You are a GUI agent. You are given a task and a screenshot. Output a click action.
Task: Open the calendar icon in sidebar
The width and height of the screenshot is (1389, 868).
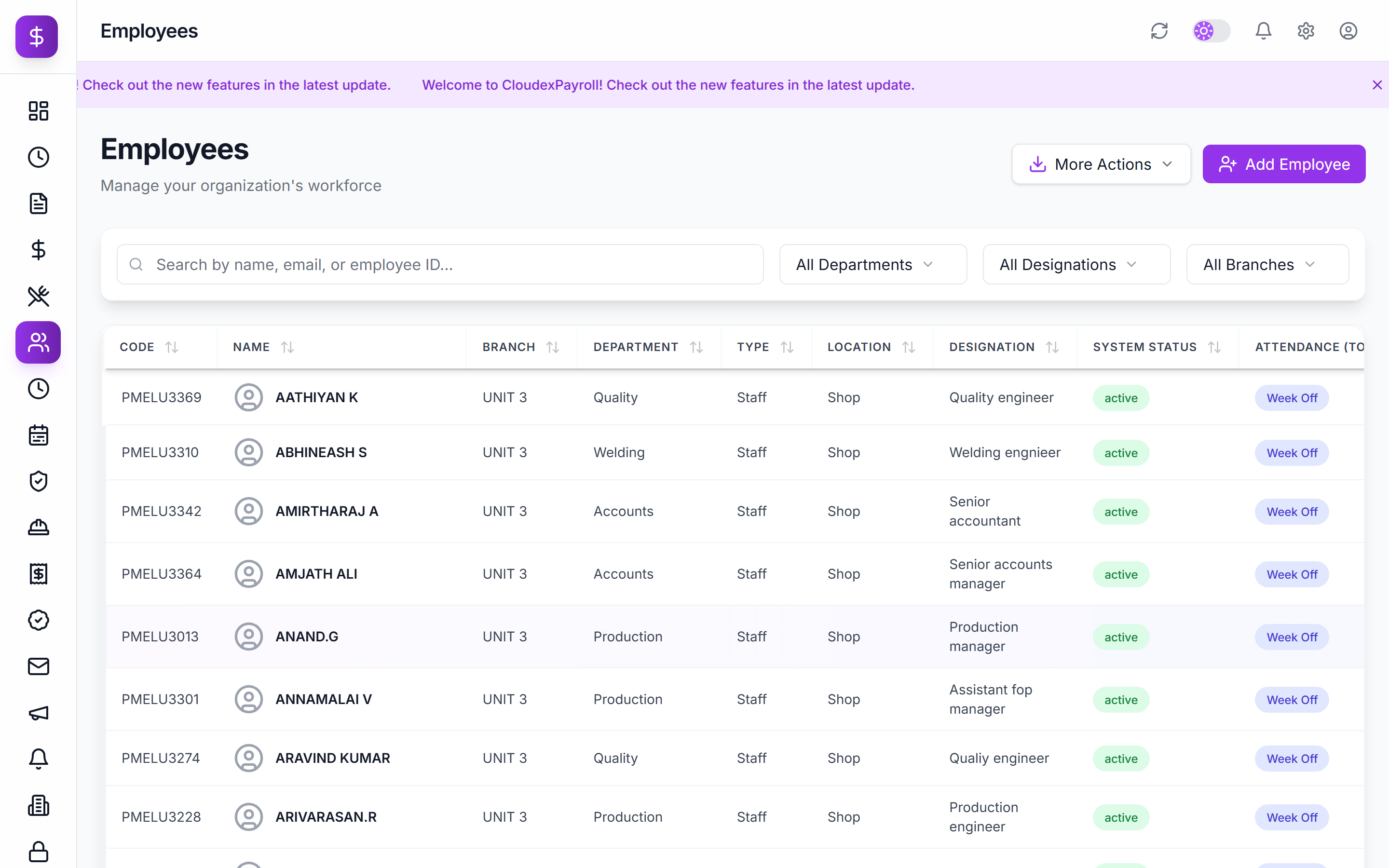click(38, 435)
